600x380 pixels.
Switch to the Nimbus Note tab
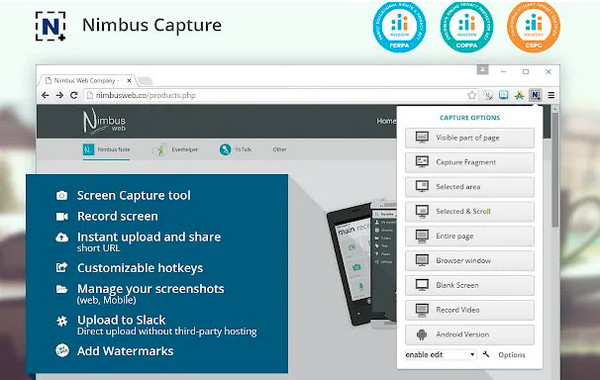click(106, 150)
